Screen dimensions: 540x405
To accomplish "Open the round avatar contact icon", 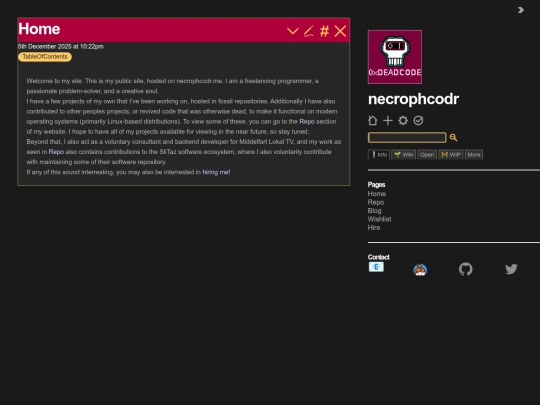I will click(420, 270).
